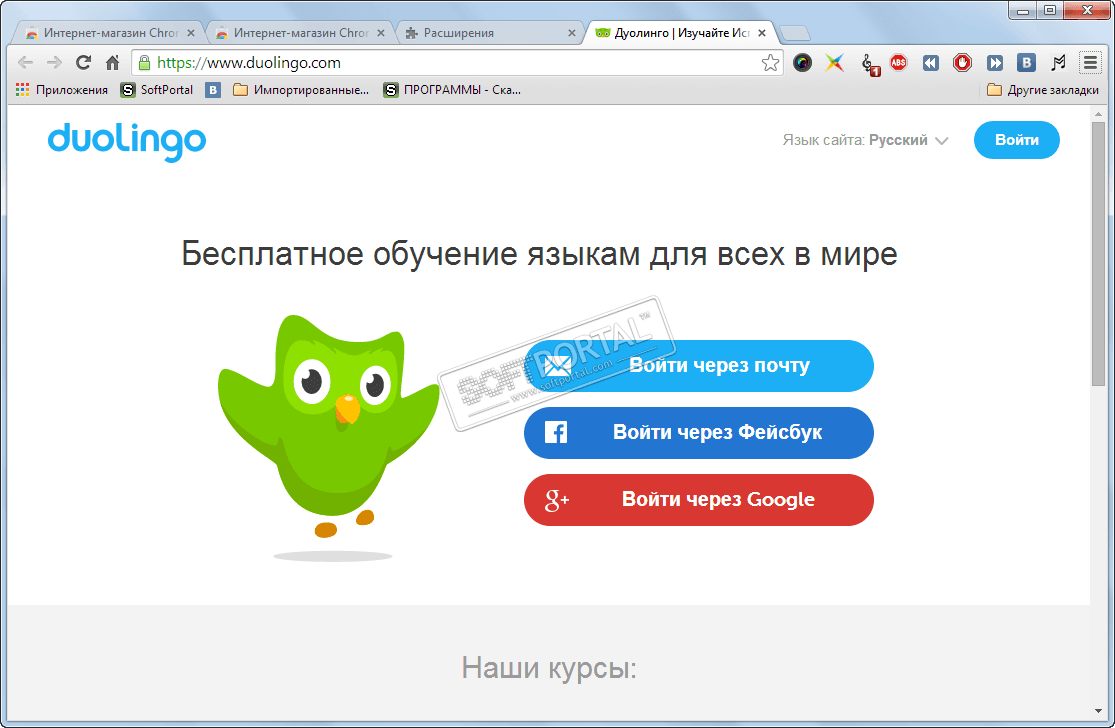Open the Импортированные bookmarks folder
Viewport: 1115px width, 728px height.
click(x=302, y=90)
